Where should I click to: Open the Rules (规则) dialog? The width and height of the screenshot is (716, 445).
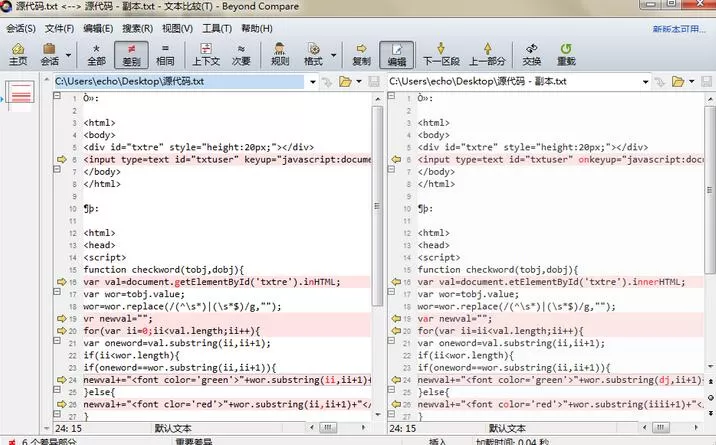(x=279, y=54)
